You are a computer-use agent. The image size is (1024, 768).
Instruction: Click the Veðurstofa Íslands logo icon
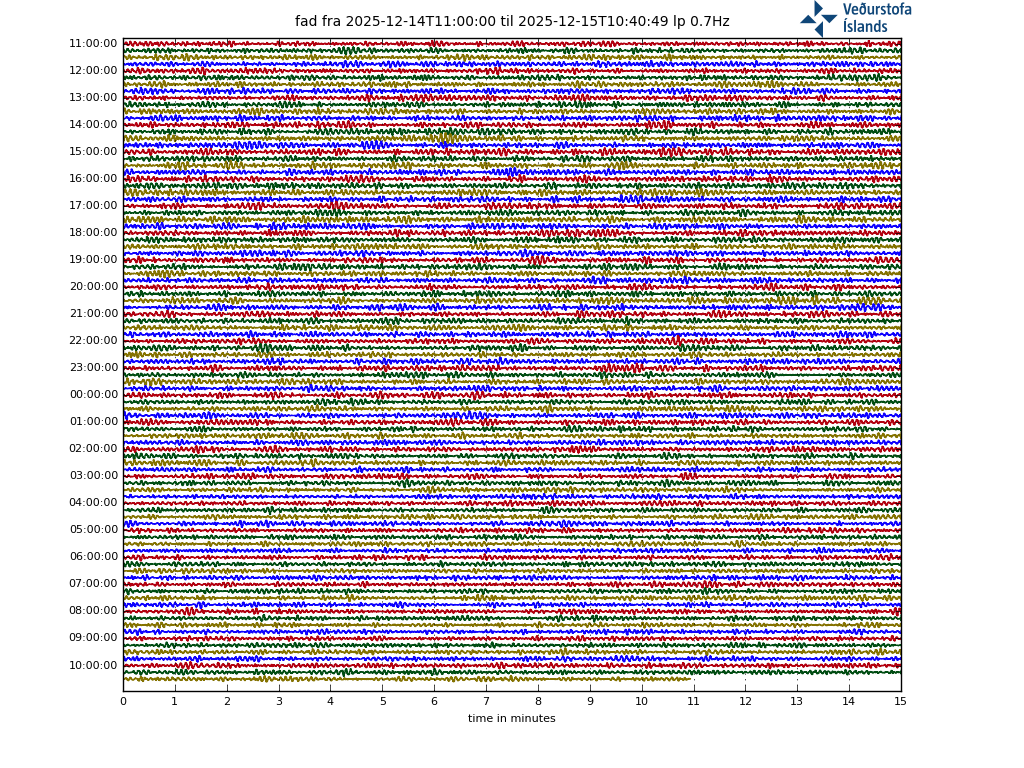818,18
